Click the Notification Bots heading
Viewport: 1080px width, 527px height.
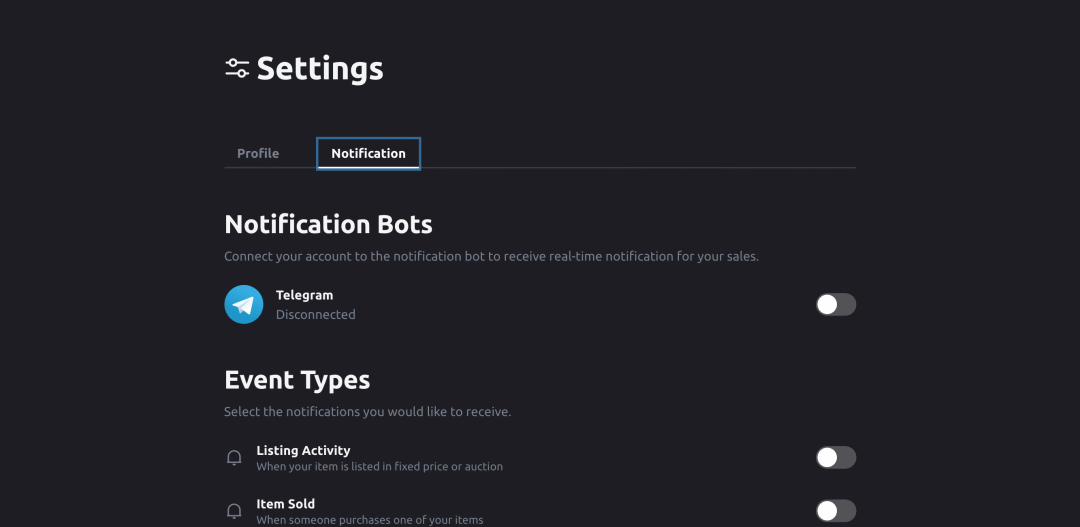click(328, 224)
